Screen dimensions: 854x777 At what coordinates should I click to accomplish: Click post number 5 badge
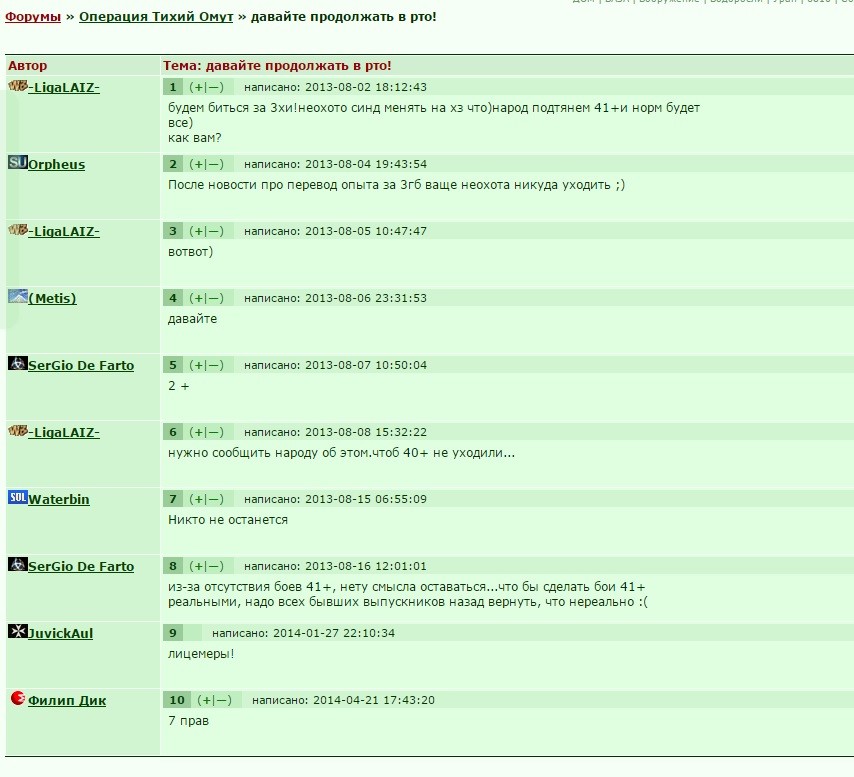pyautogui.click(x=173, y=365)
